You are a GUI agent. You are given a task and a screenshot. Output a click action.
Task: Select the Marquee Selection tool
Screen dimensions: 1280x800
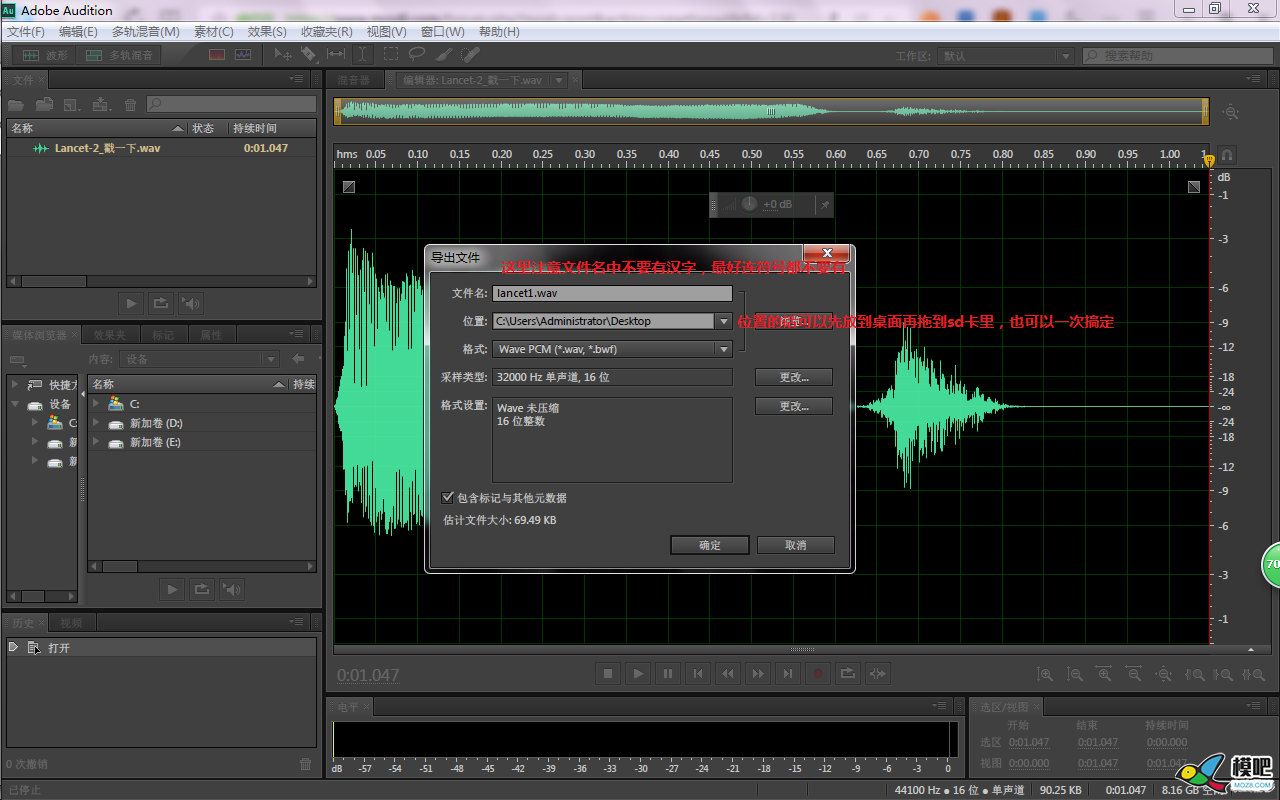(391, 55)
